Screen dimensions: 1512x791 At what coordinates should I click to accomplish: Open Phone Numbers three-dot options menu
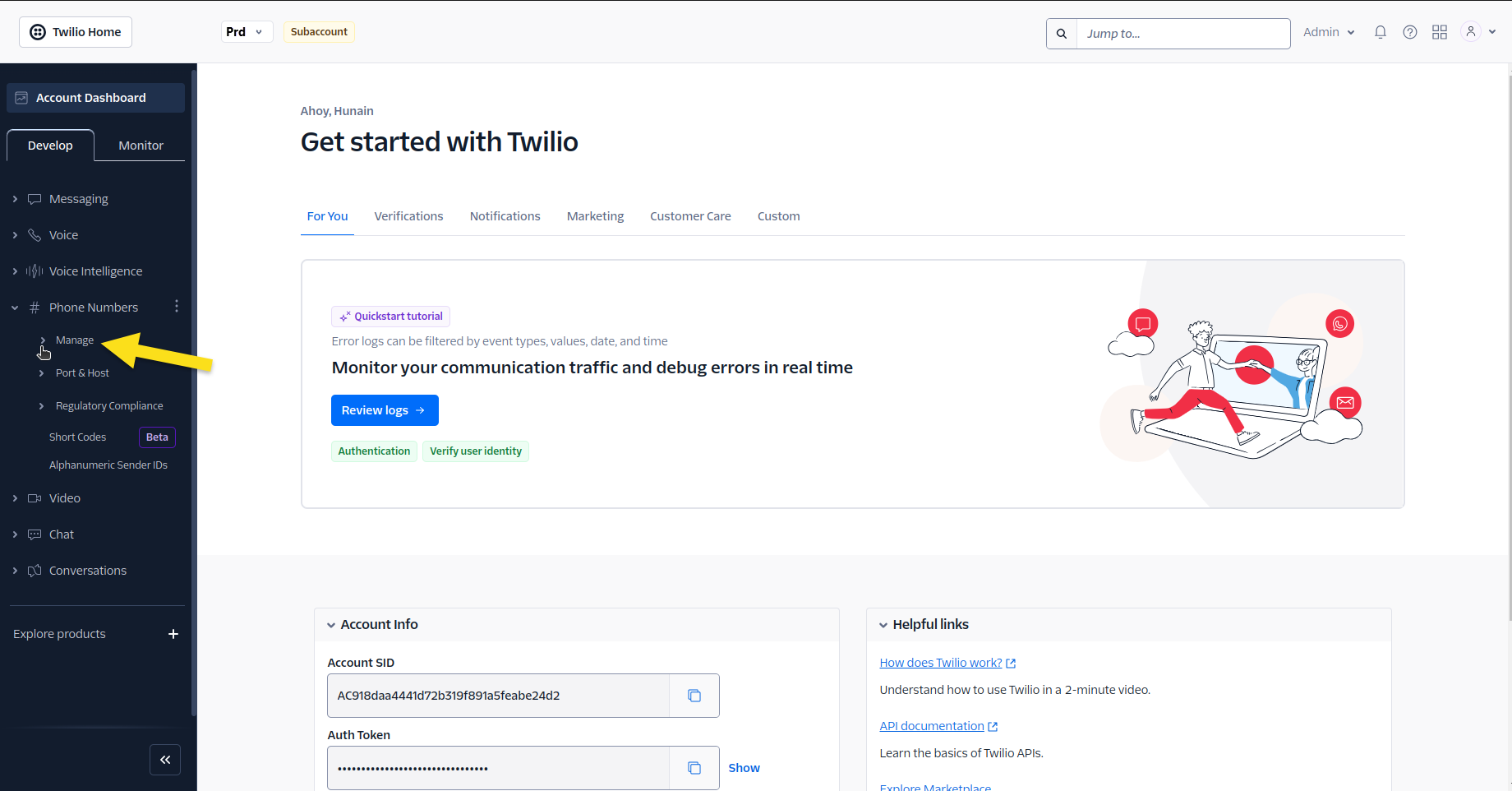(x=177, y=307)
